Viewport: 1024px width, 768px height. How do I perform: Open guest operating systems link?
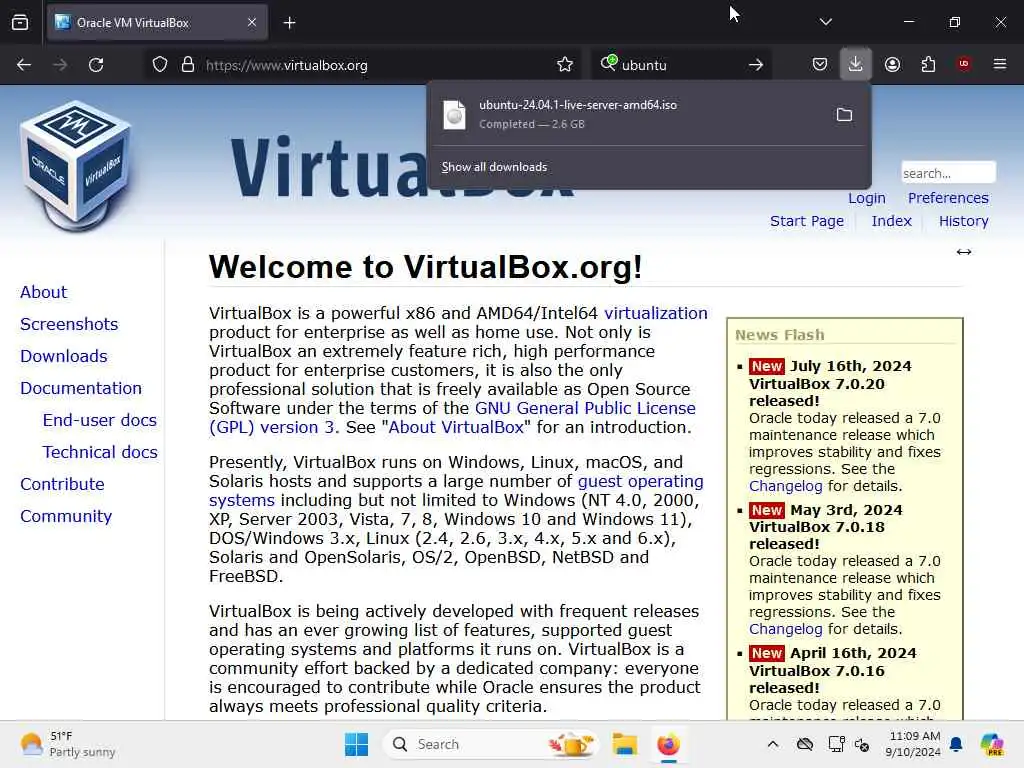coord(641,481)
